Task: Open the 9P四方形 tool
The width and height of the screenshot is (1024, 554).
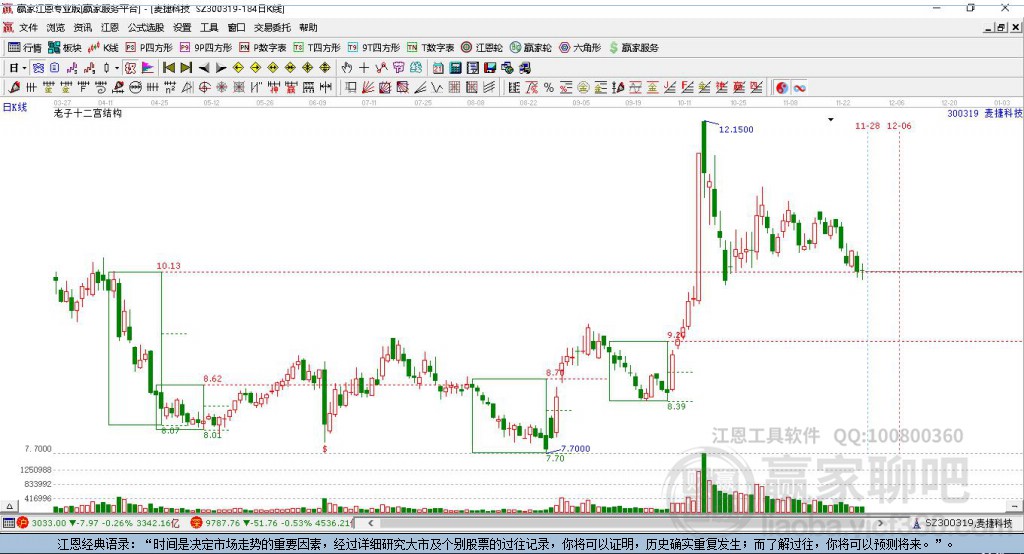Action: coord(206,48)
